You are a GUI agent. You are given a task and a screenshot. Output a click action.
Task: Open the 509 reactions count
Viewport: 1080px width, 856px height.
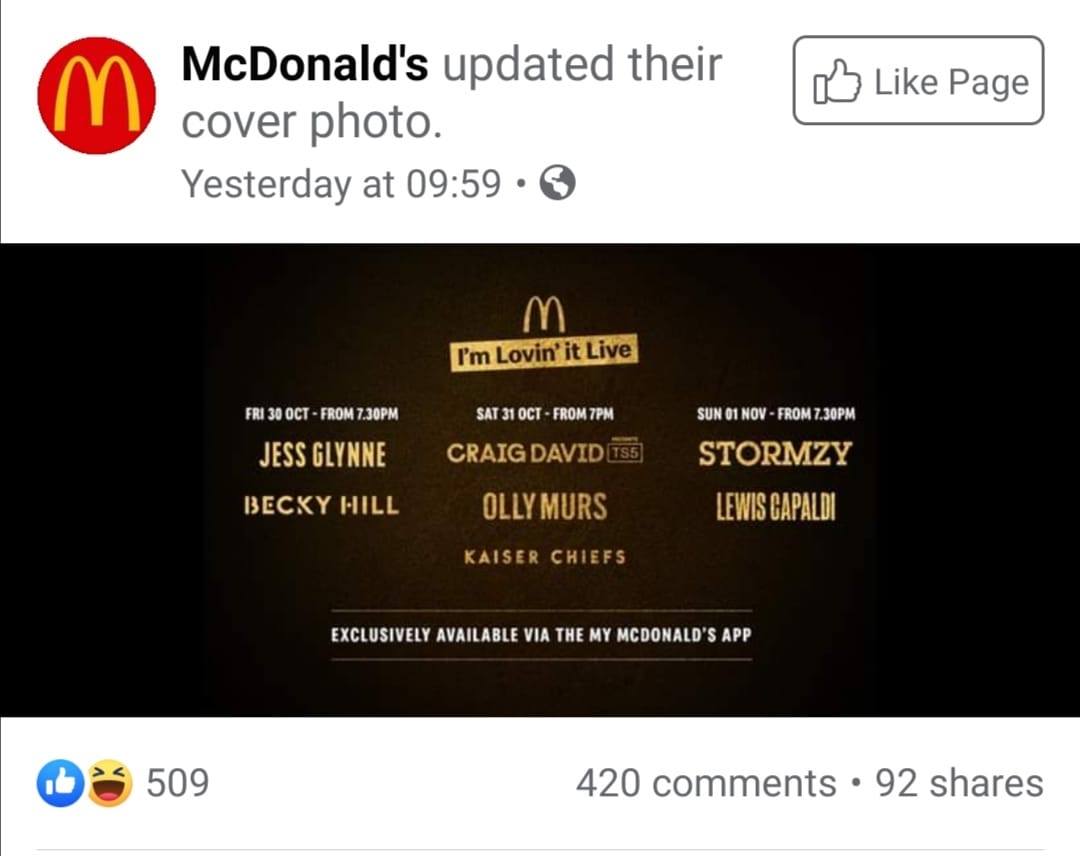click(x=178, y=783)
